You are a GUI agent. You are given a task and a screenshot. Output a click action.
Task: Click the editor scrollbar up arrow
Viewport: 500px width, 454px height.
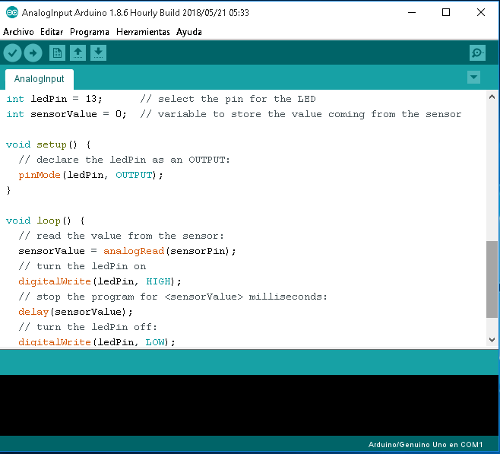[x=492, y=97]
